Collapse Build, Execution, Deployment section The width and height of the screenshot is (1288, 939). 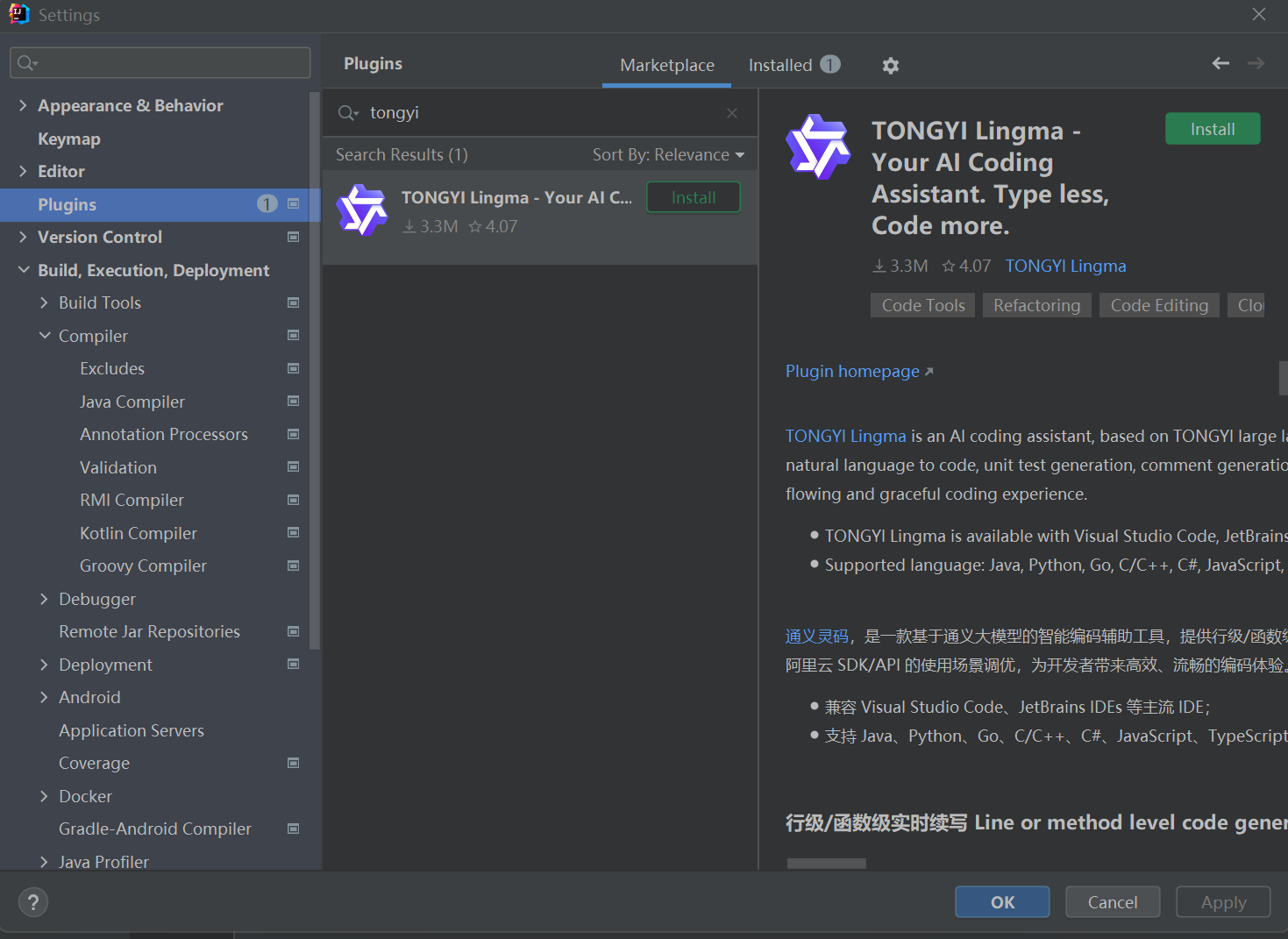(x=23, y=270)
